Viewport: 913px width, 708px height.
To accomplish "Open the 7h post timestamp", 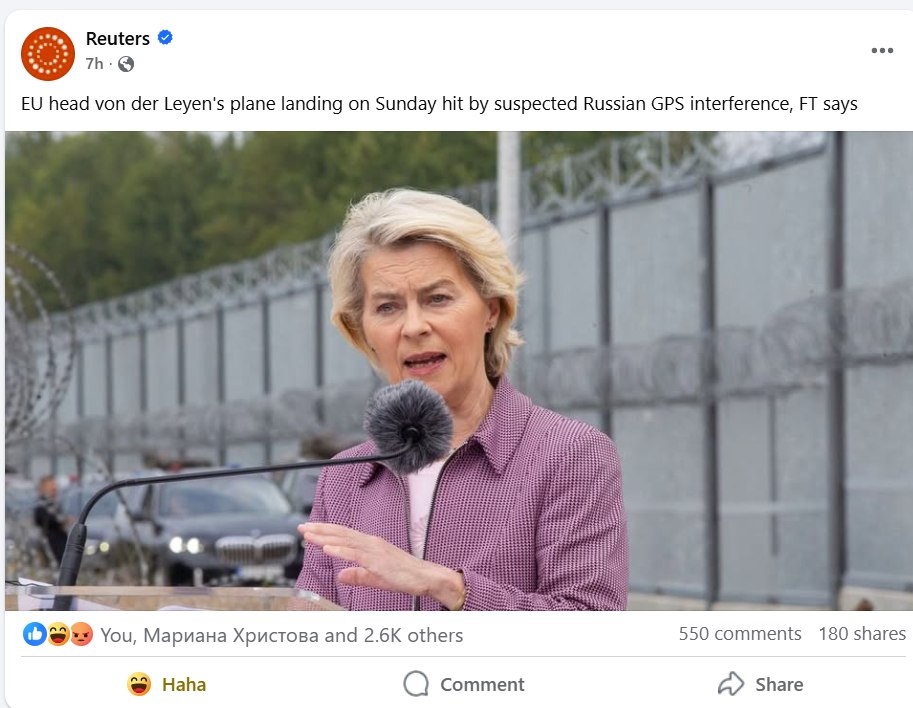I will (x=94, y=64).
